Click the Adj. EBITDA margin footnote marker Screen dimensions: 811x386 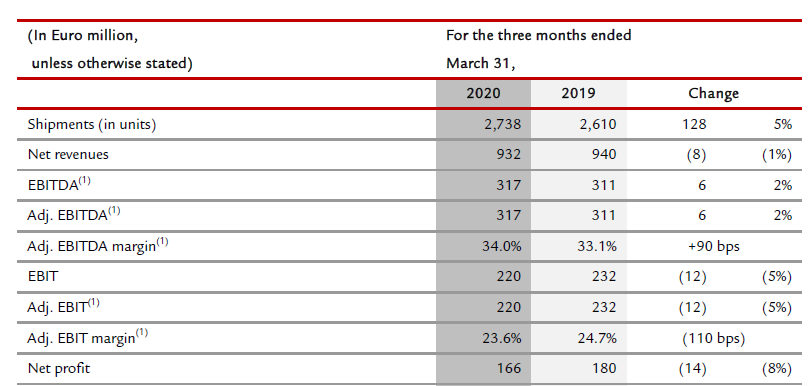pyautogui.click(x=162, y=242)
